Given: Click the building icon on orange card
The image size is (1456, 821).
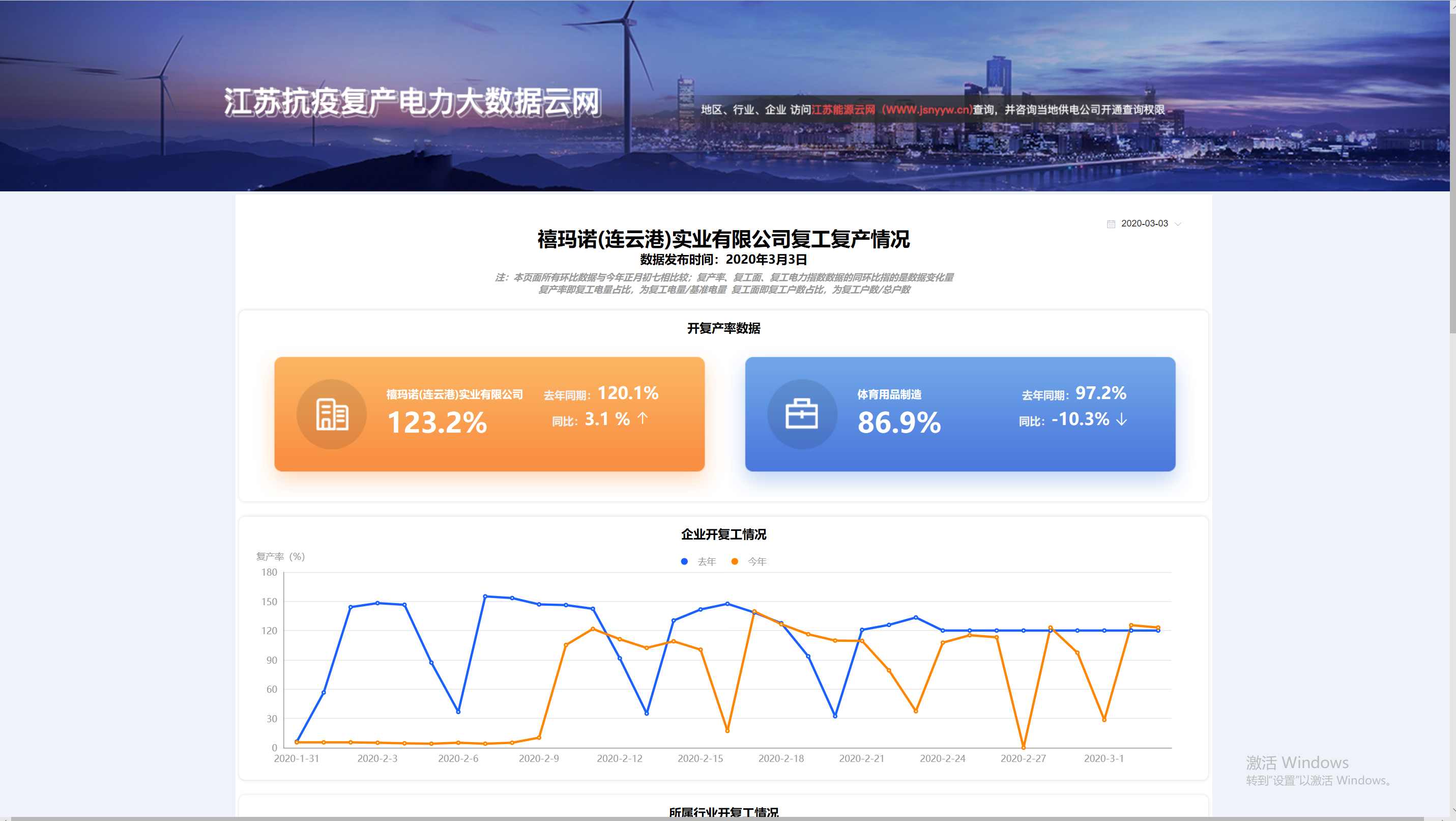Looking at the screenshot, I should [332, 414].
